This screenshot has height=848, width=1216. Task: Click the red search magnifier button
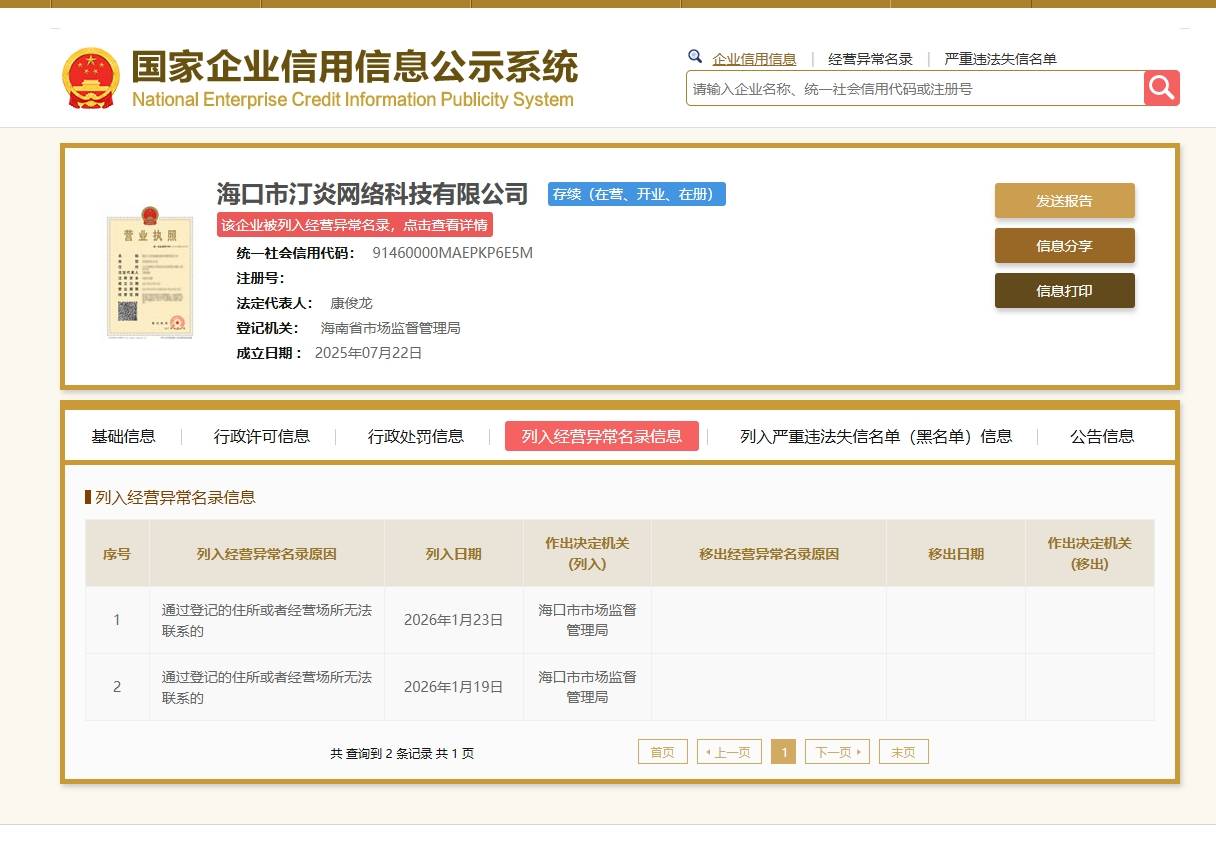click(x=1161, y=88)
